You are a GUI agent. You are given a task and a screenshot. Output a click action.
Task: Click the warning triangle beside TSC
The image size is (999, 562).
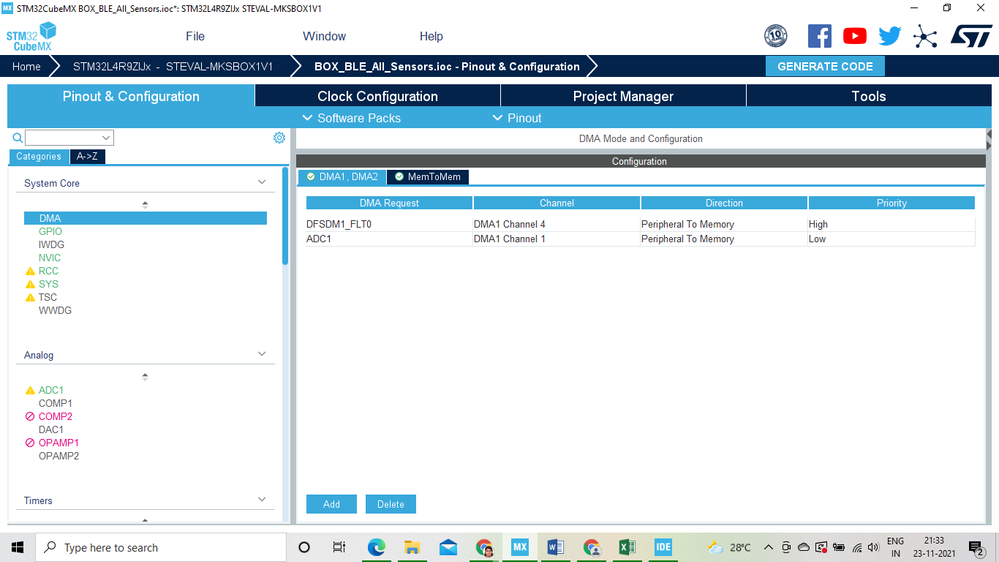pos(30,298)
